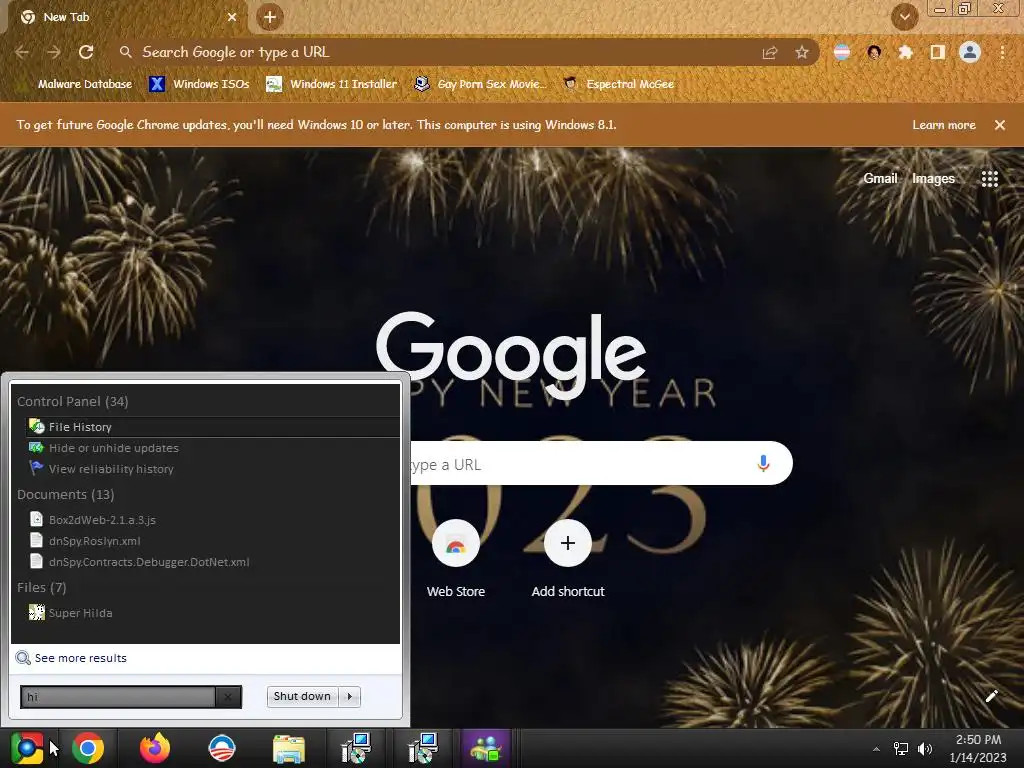Click Learn more in update banner

pyautogui.click(x=944, y=125)
